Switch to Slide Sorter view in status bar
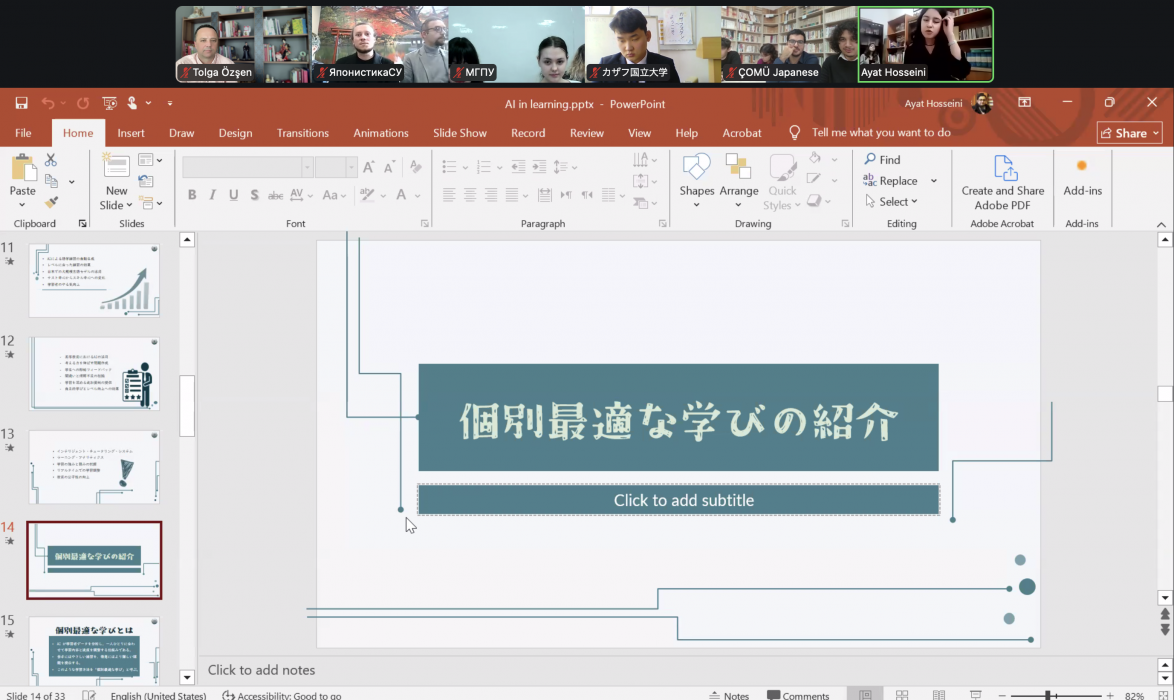The height and width of the screenshot is (700, 1174). coord(902,695)
